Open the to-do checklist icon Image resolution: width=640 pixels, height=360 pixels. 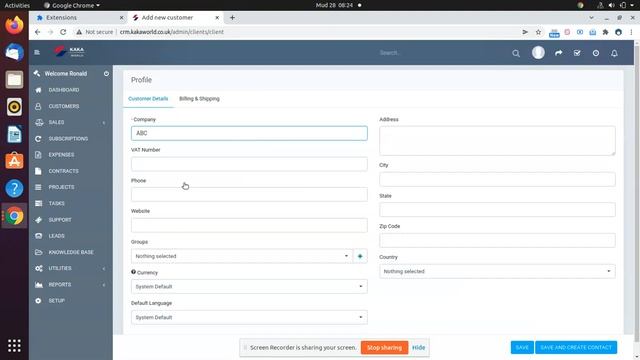pyautogui.click(x=577, y=53)
